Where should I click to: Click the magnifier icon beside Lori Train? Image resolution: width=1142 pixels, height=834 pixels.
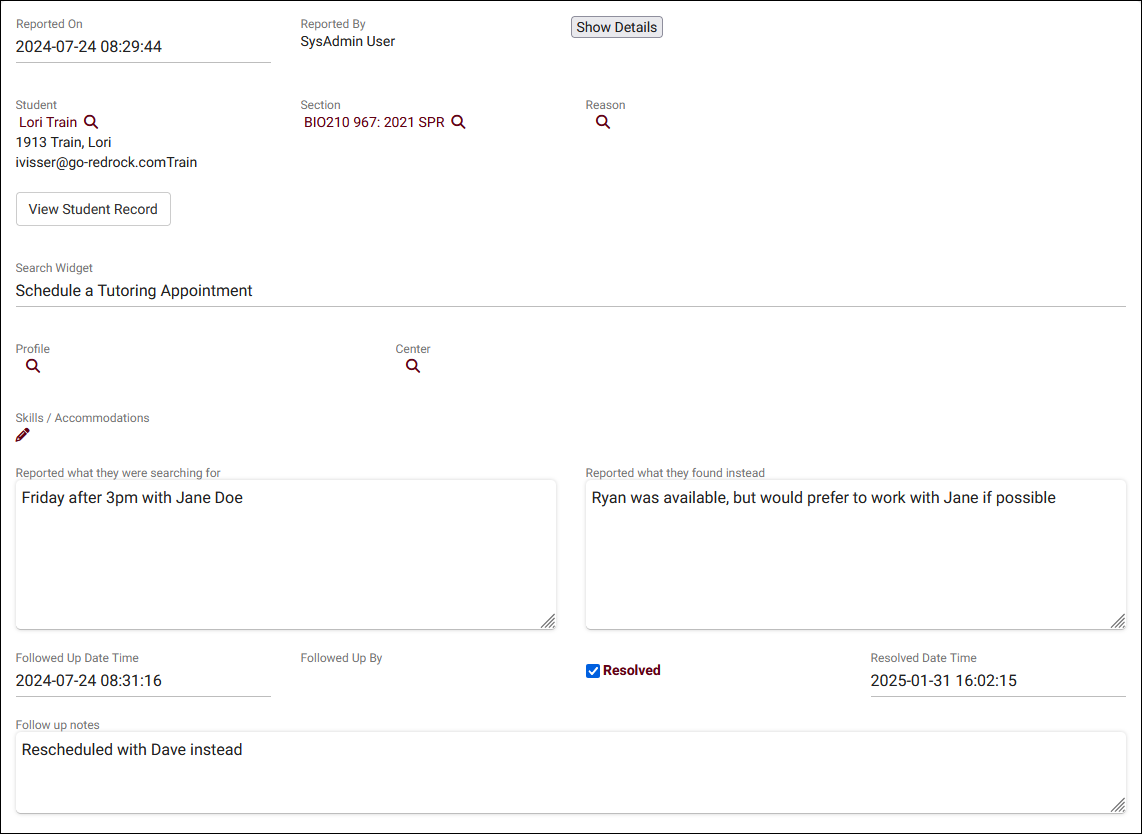(91, 122)
